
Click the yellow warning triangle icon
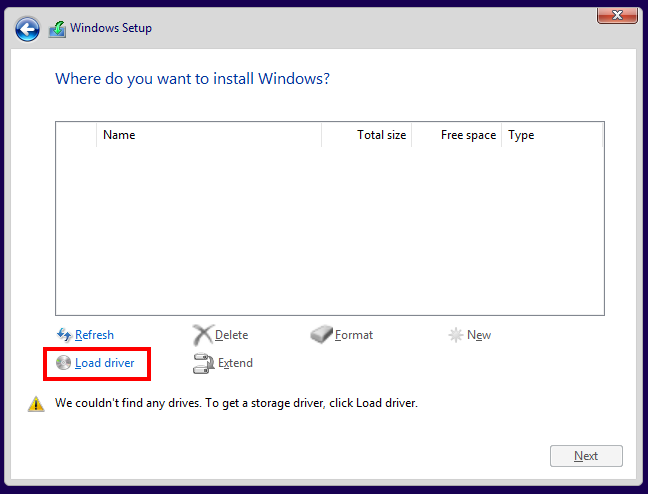36,404
